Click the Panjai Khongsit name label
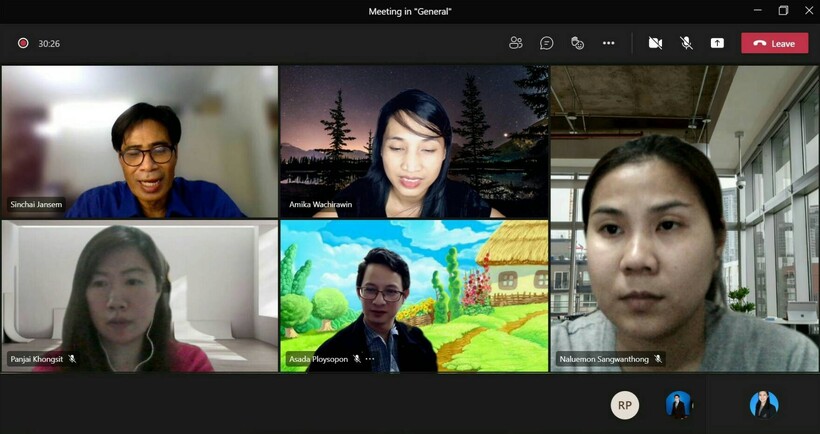This screenshot has height=434, width=820. [x=37, y=359]
